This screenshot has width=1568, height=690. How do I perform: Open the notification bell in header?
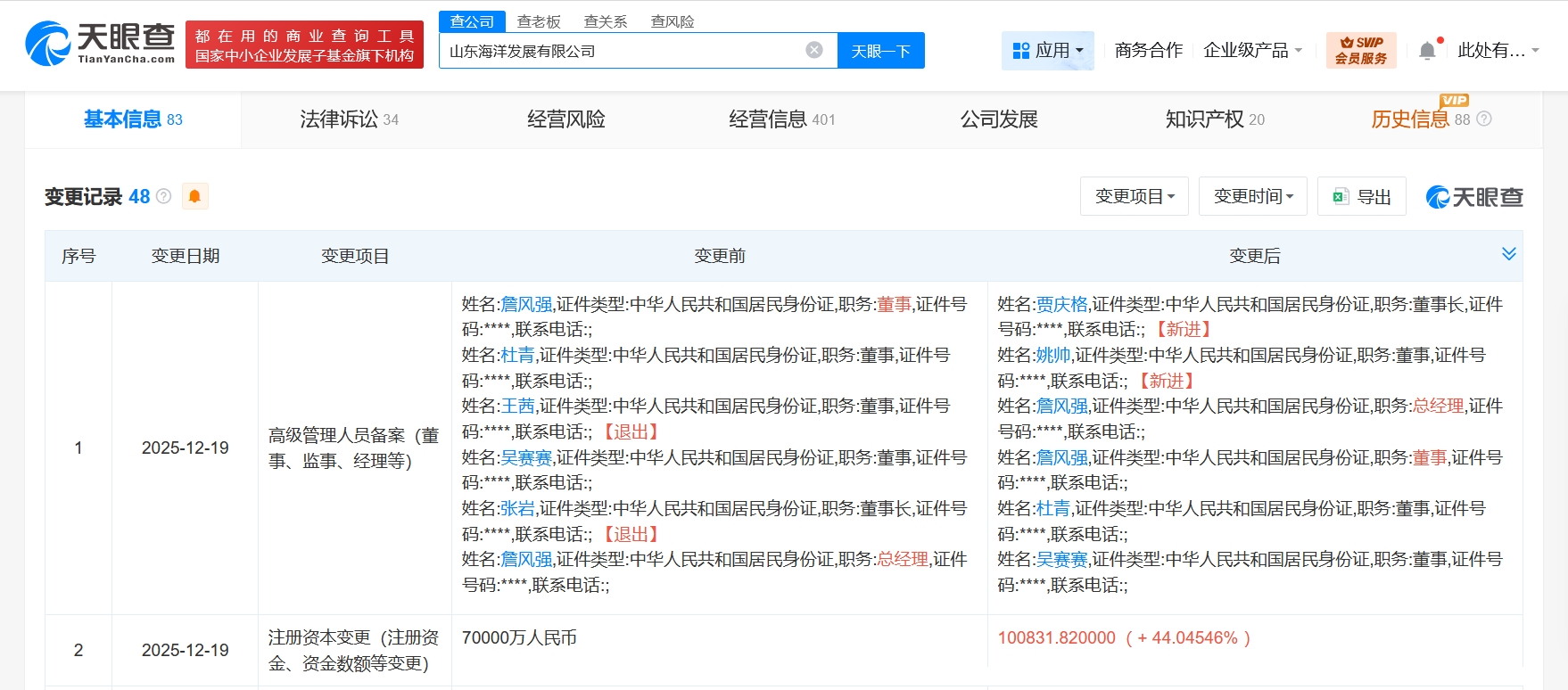click(x=1427, y=51)
